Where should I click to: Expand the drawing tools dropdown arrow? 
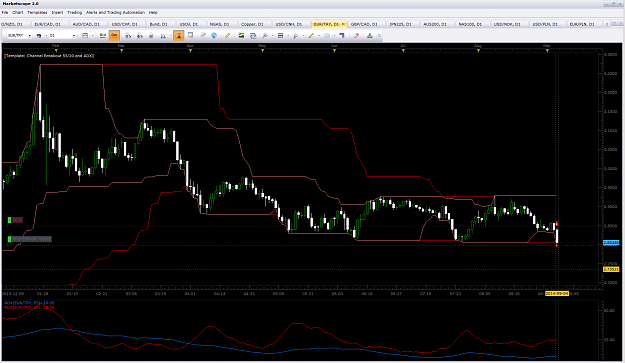tap(272, 36)
